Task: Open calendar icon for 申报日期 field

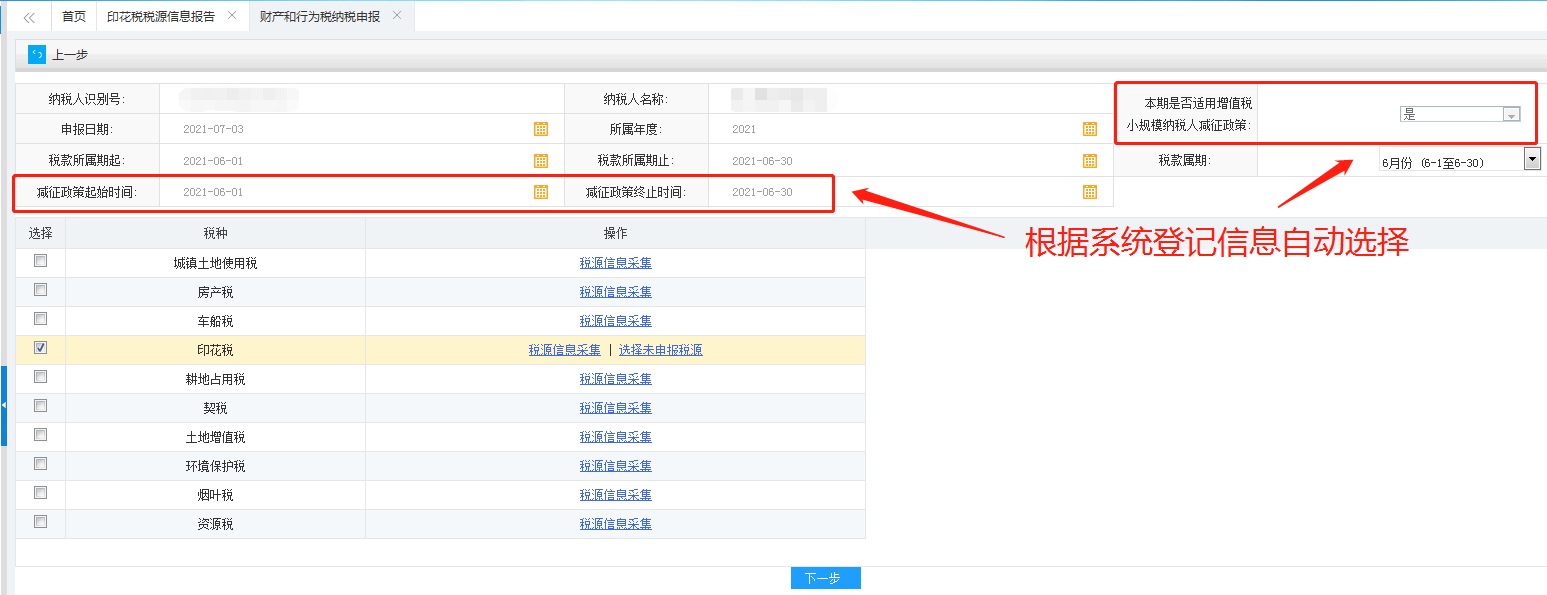Action: [540, 129]
